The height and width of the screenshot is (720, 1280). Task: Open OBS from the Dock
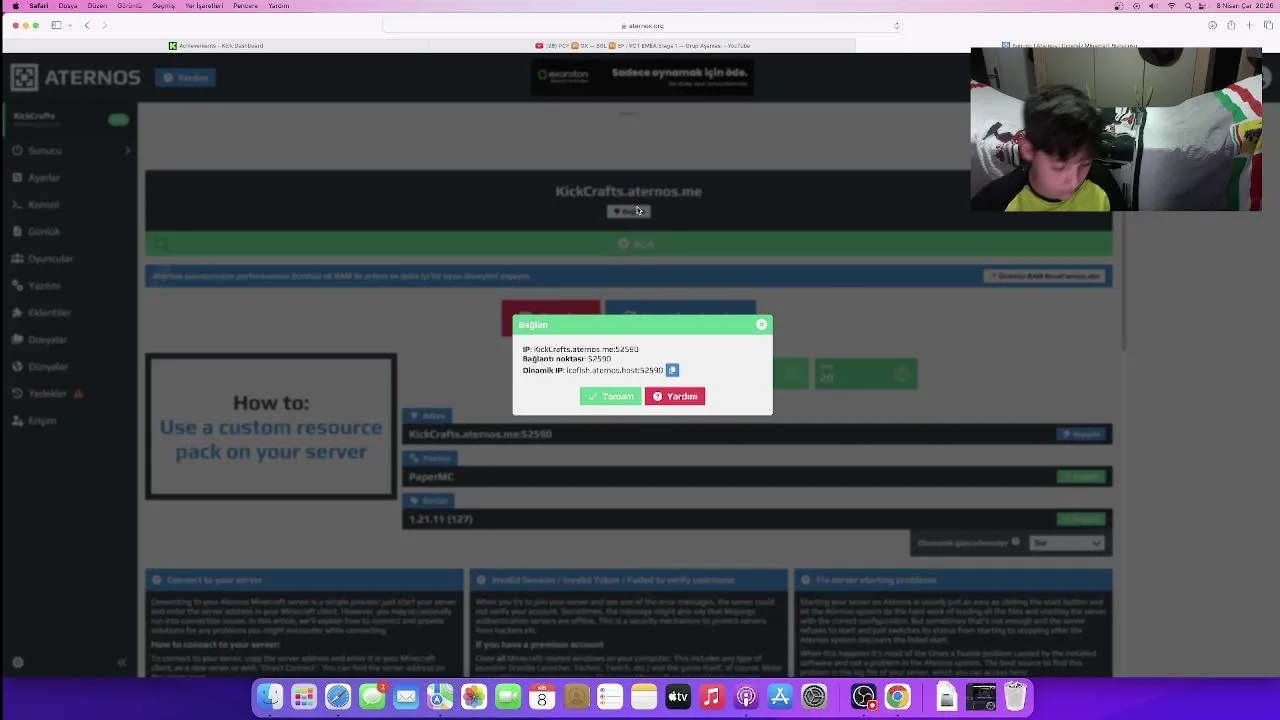click(x=864, y=696)
